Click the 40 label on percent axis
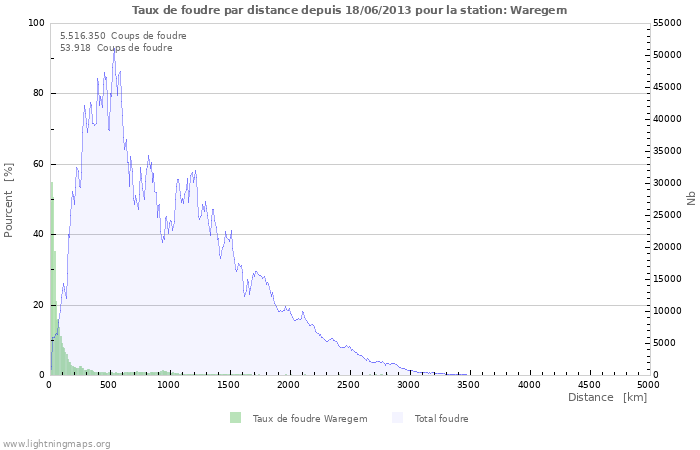This screenshot has height=450, width=700. tap(39, 234)
